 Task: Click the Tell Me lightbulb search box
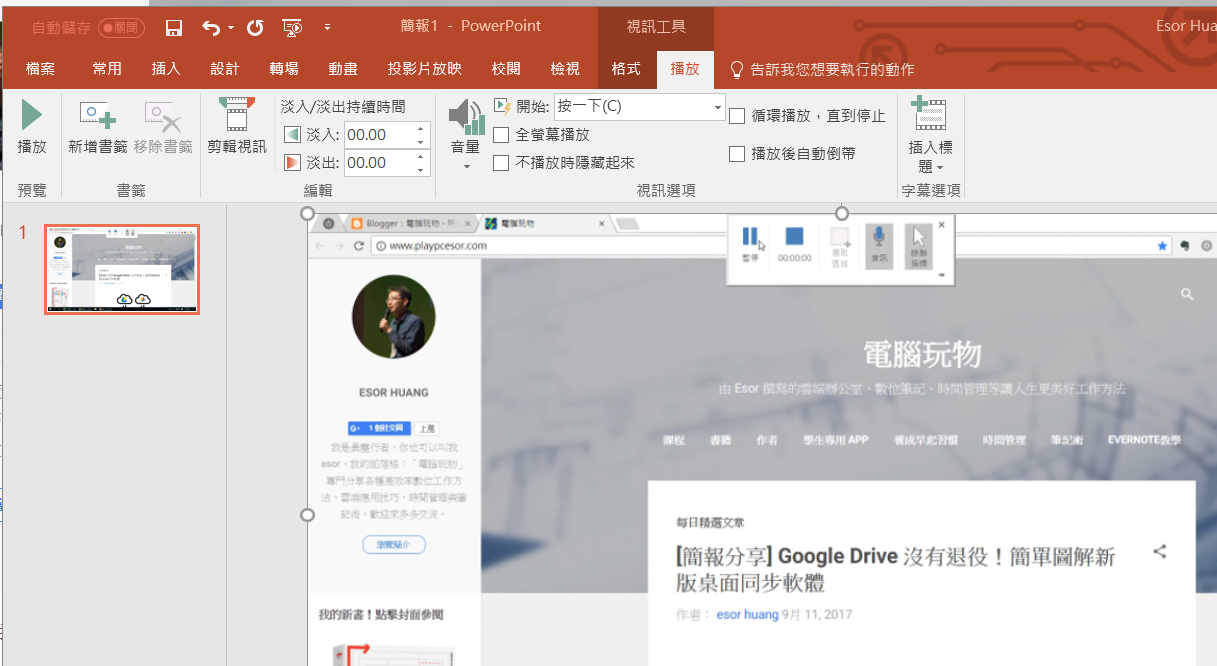[x=822, y=69]
